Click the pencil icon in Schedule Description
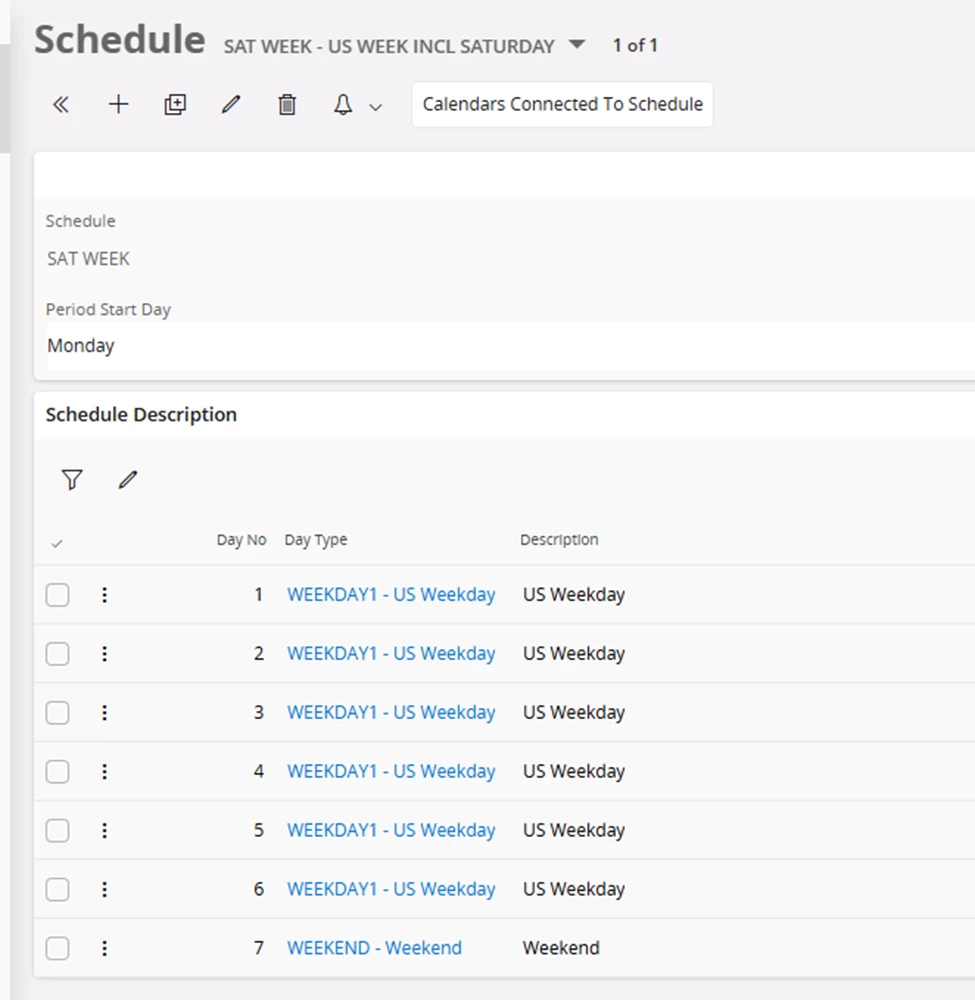 [127, 480]
